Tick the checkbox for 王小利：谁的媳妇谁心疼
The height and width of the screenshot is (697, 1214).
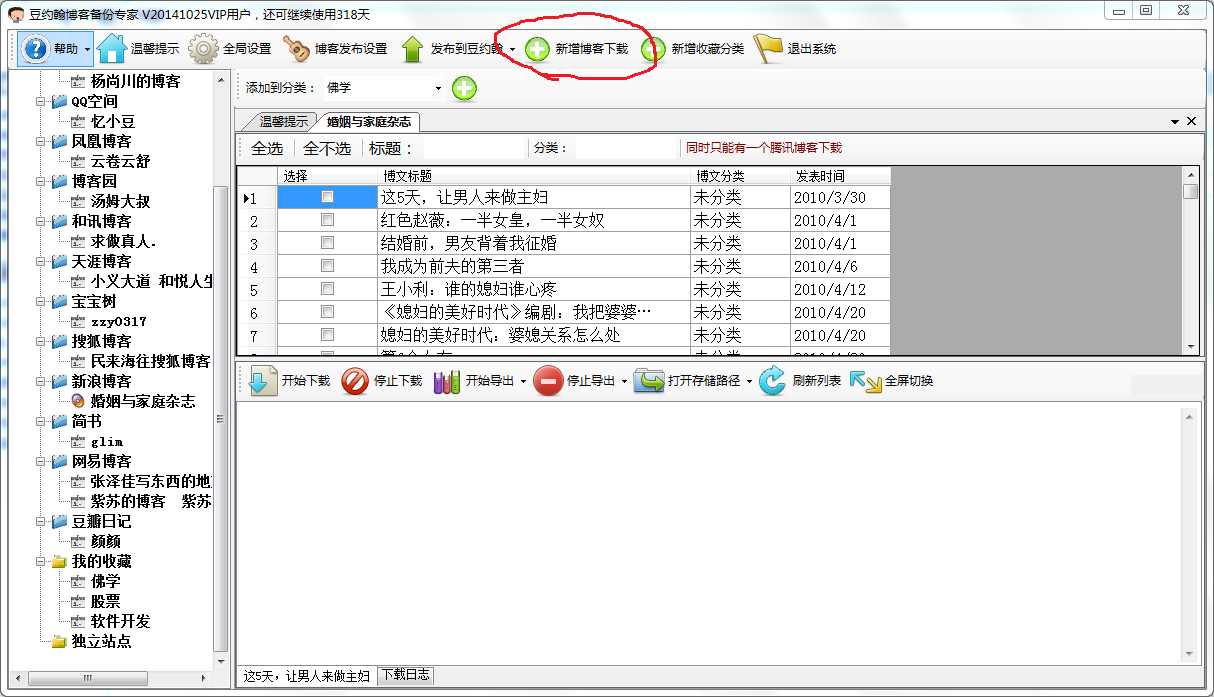pyautogui.click(x=326, y=289)
